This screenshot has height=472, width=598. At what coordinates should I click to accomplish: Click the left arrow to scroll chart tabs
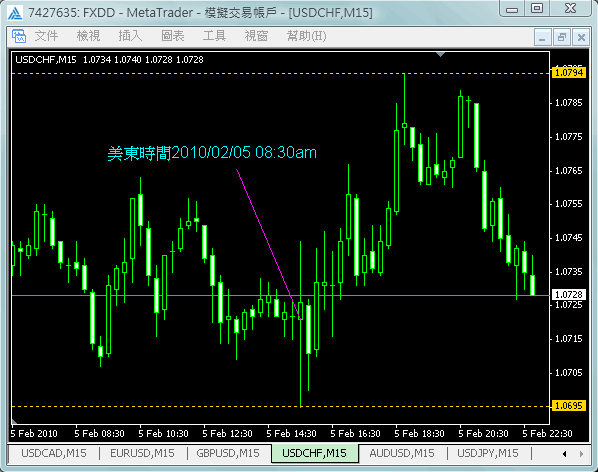[565, 454]
